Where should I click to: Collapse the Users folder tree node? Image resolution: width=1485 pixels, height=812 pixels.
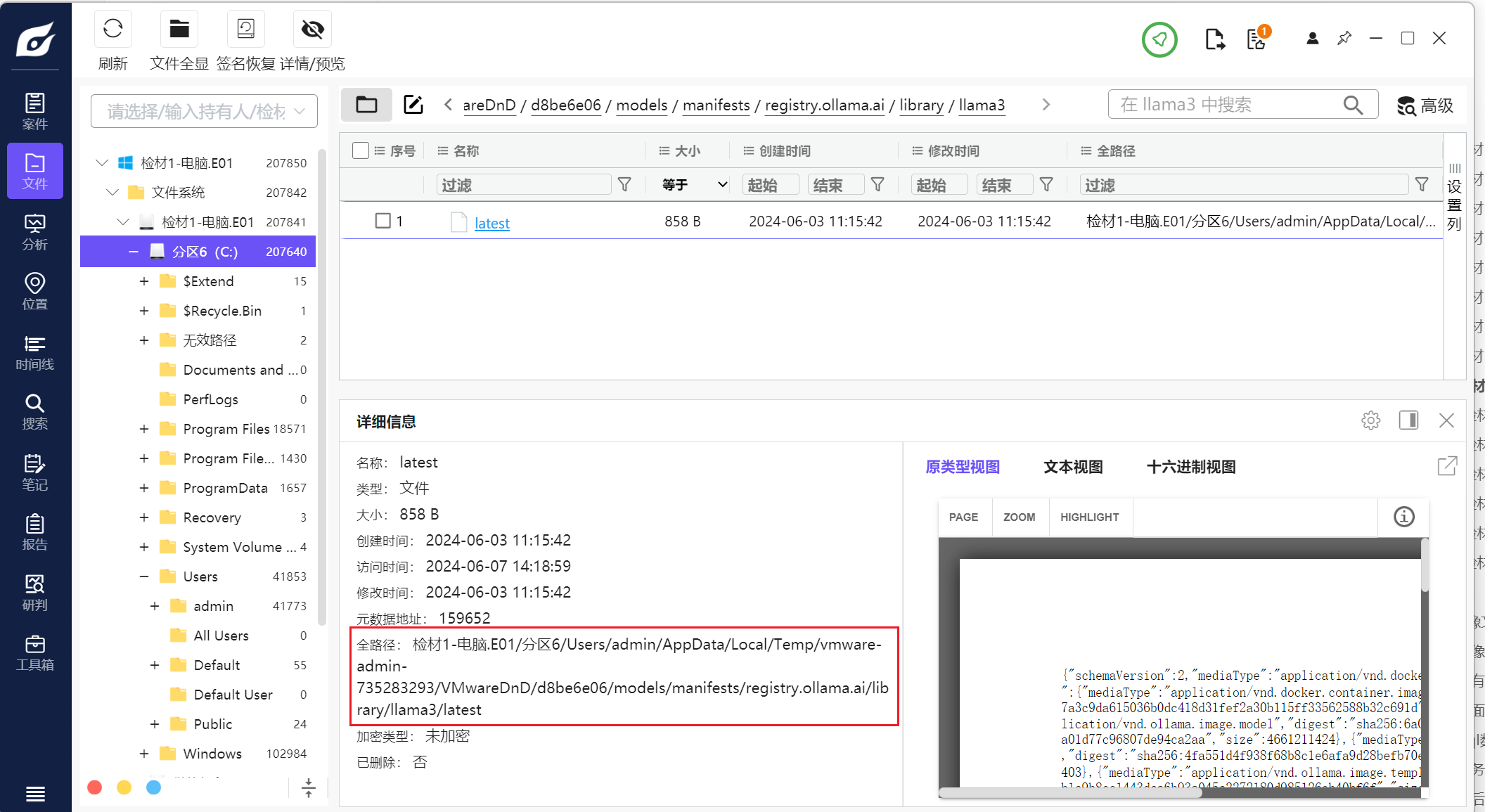point(144,576)
